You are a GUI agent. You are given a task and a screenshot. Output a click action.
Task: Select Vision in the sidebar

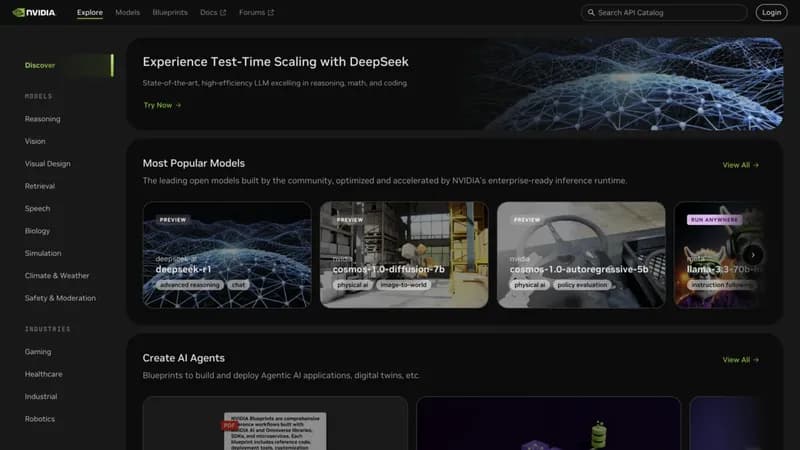(x=35, y=141)
